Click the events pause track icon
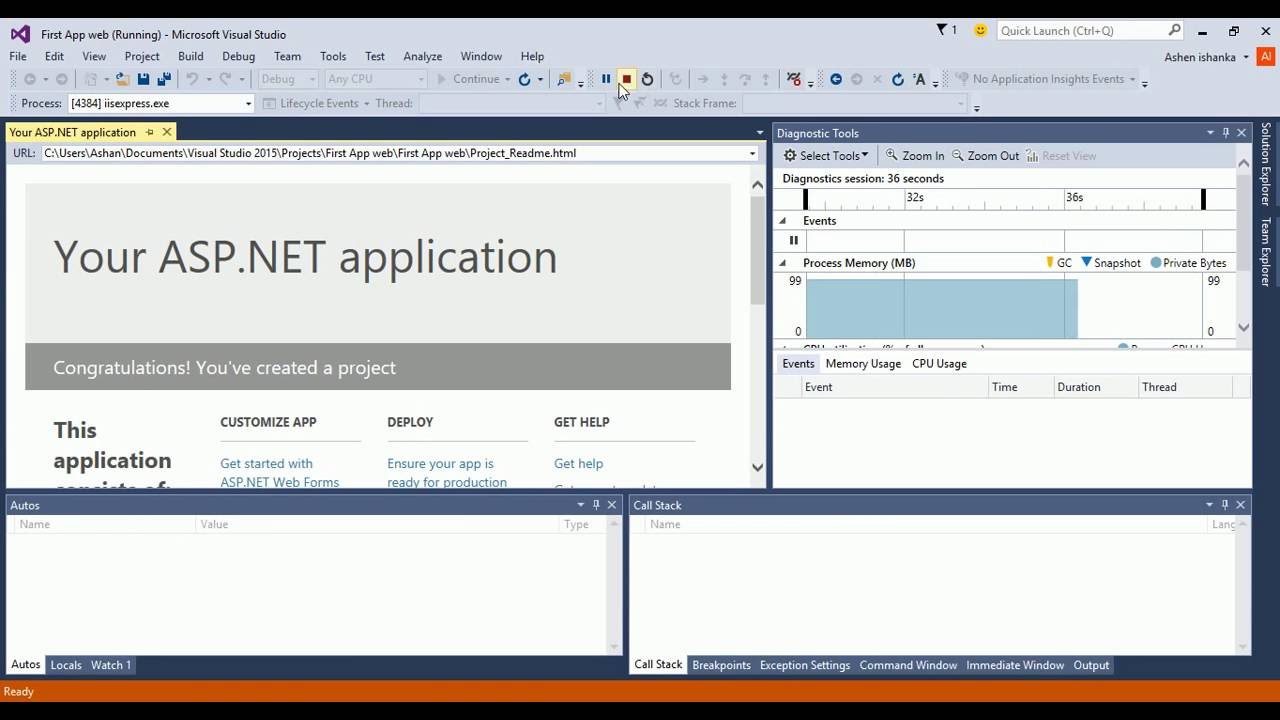 [794, 240]
